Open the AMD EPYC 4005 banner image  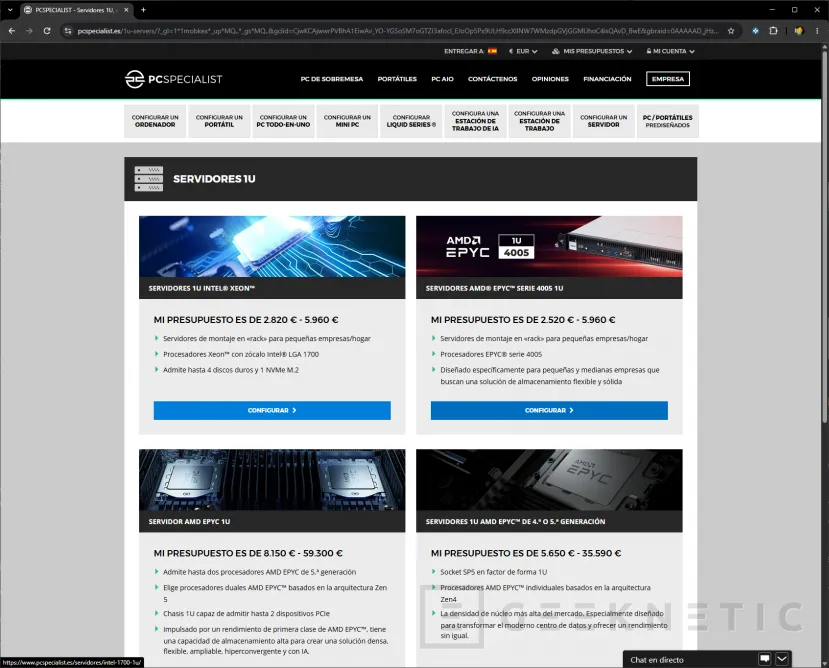[549, 246]
